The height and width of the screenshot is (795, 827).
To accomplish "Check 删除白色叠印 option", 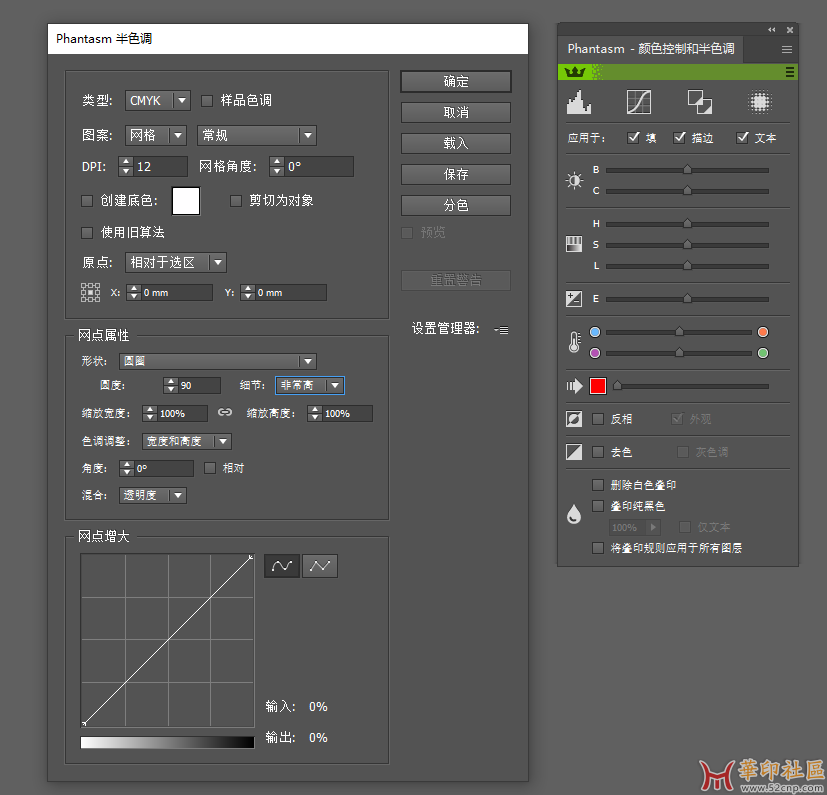I will pos(598,485).
